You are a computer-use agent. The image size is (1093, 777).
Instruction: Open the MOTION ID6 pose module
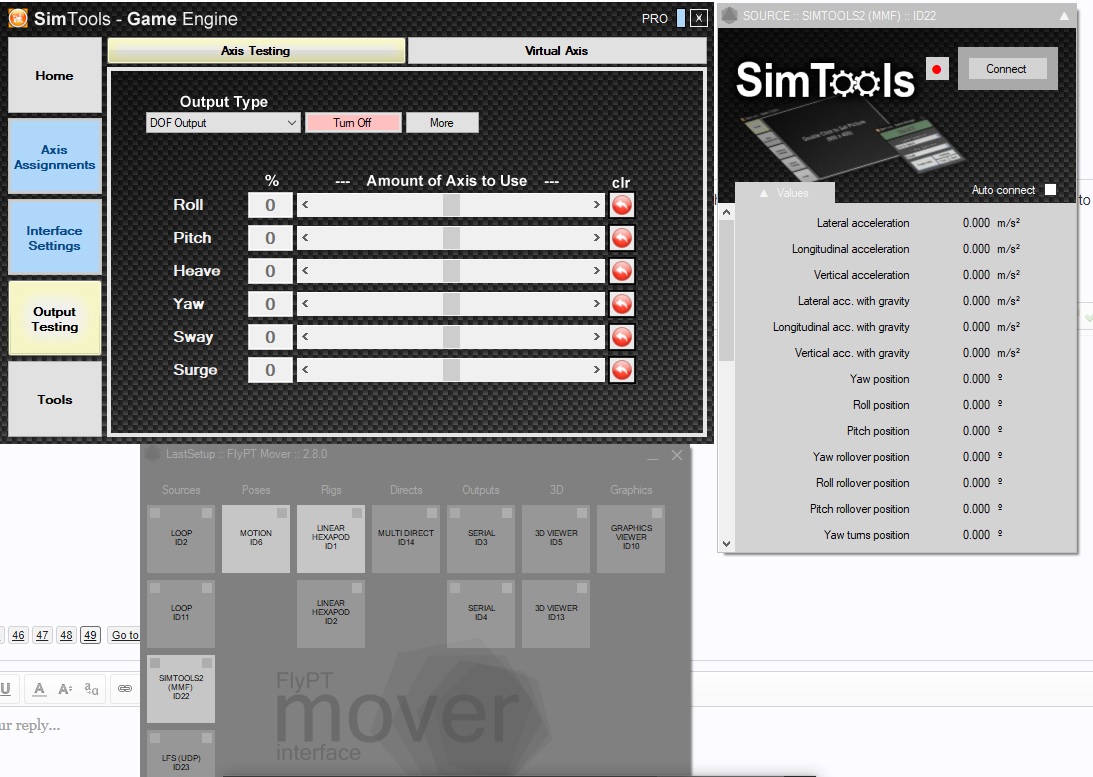coord(256,539)
